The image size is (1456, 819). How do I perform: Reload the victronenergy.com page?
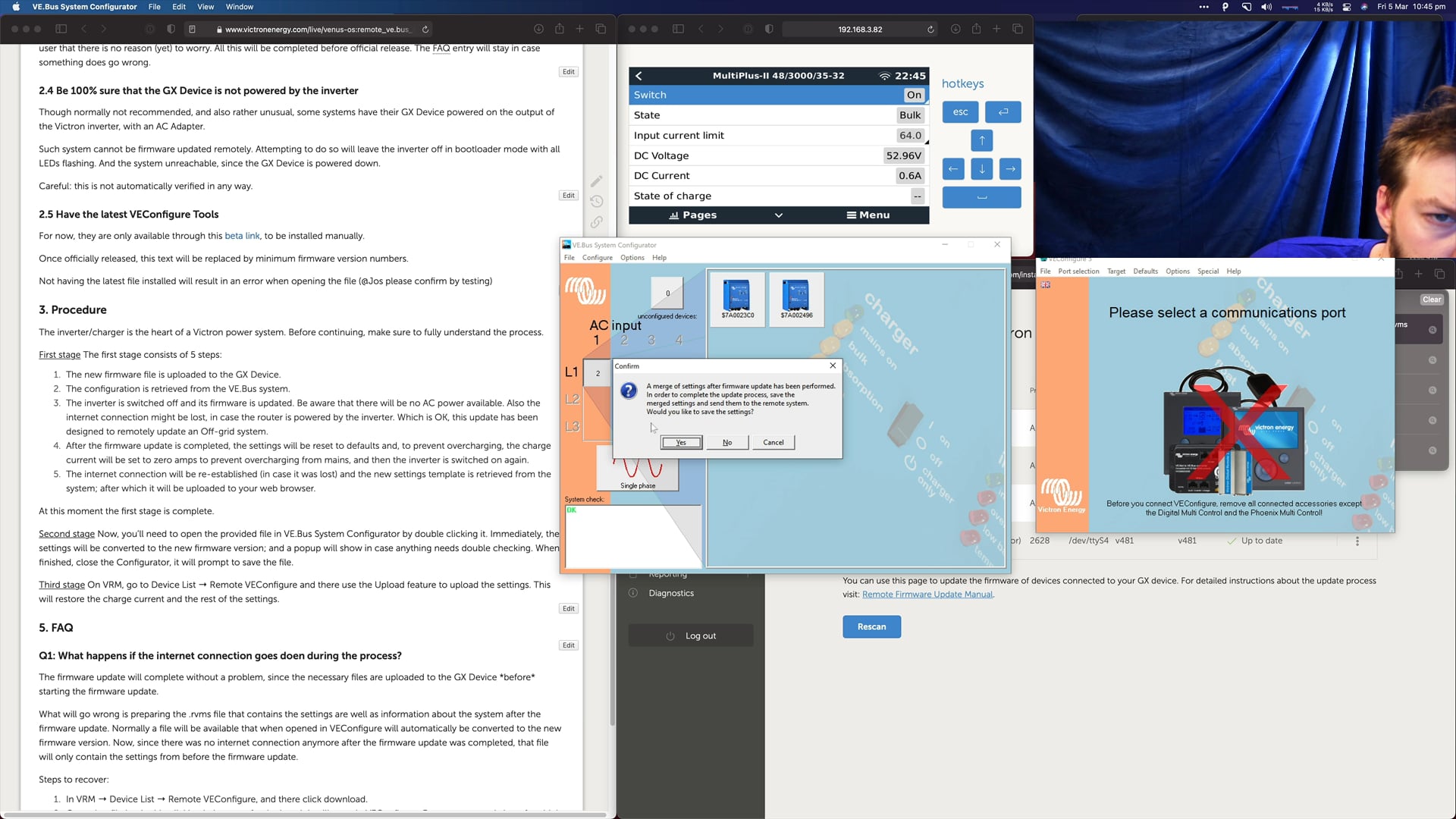tap(425, 30)
